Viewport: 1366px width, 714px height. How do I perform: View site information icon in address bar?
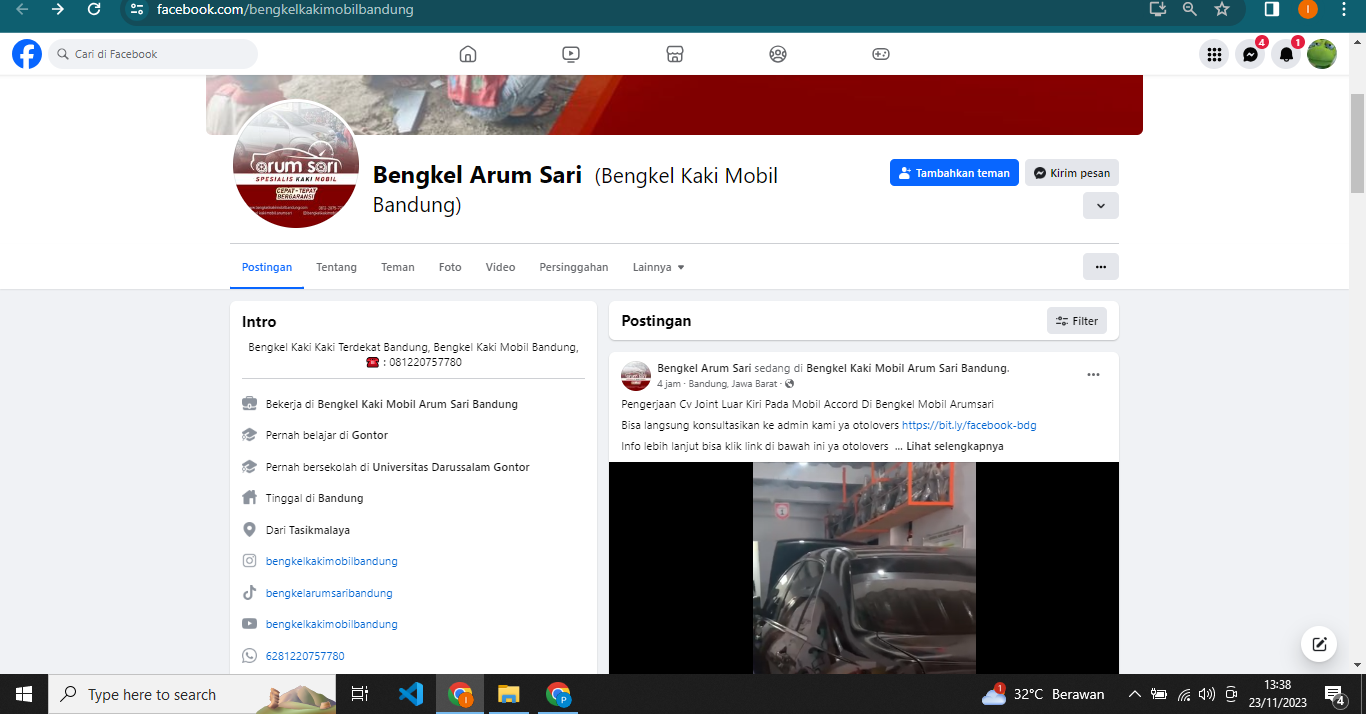click(138, 9)
